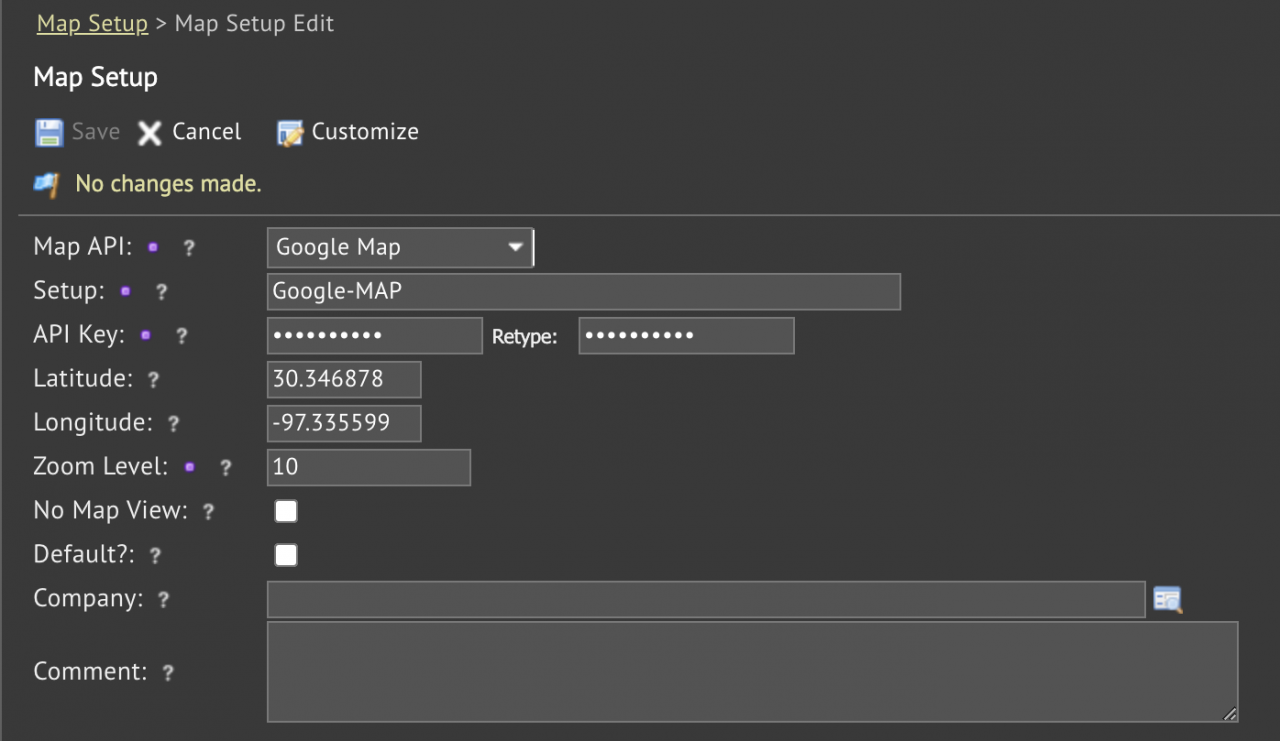
Task: Click the Customize pencil icon
Action: click(x=290, y=133)
